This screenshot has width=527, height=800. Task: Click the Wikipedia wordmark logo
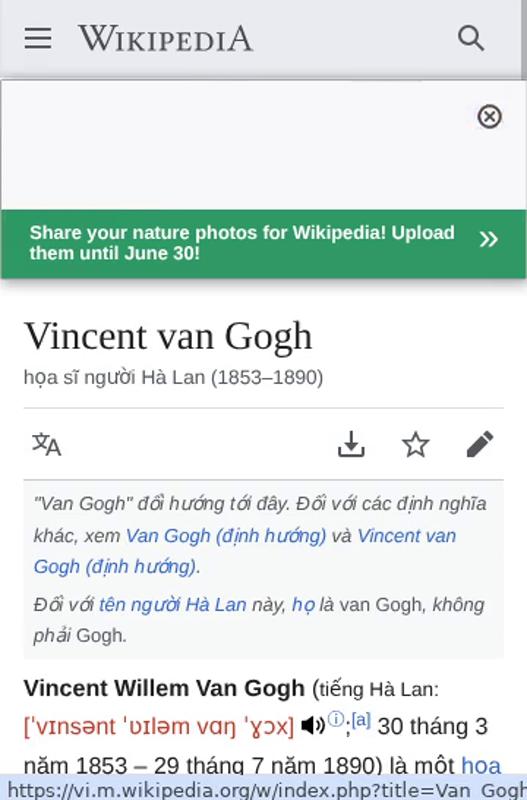point(165,38)
